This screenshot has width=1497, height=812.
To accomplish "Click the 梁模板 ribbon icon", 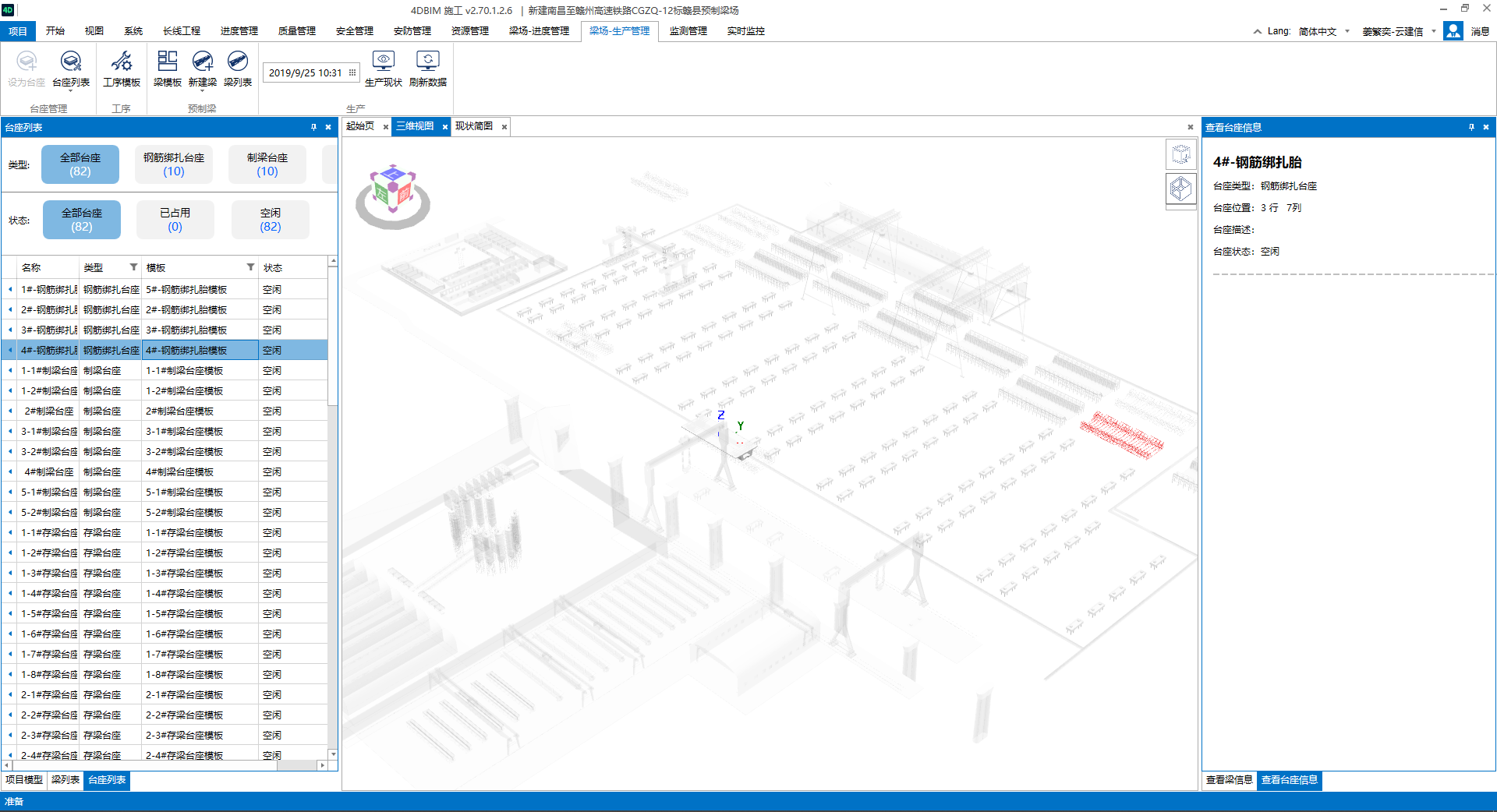I will point(167,68).
